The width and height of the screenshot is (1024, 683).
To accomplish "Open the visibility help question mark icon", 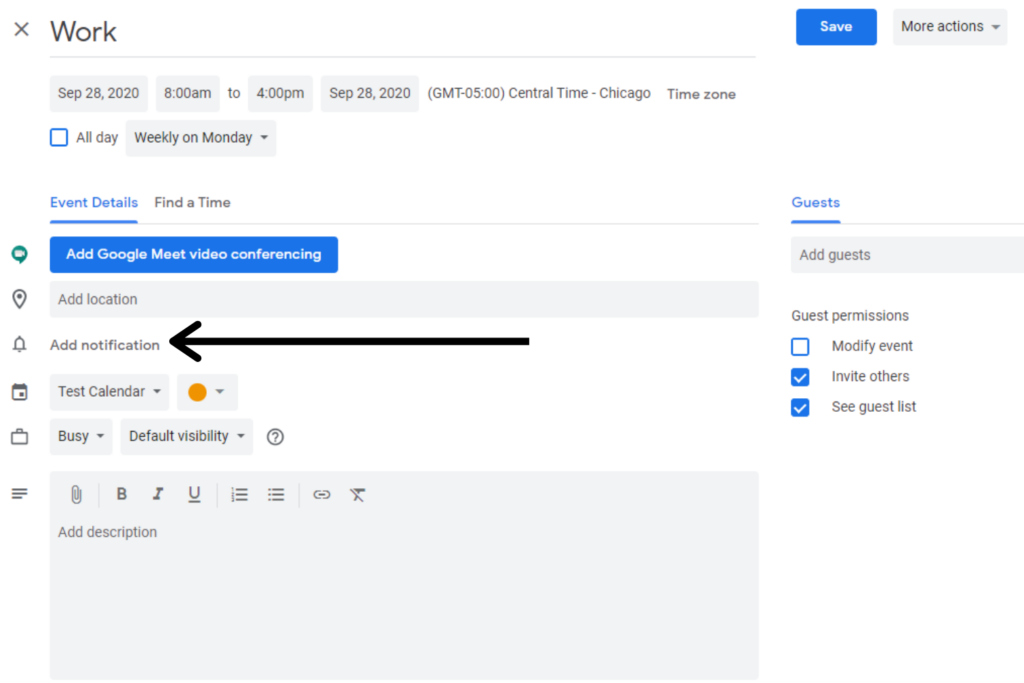I will [275, 437].
